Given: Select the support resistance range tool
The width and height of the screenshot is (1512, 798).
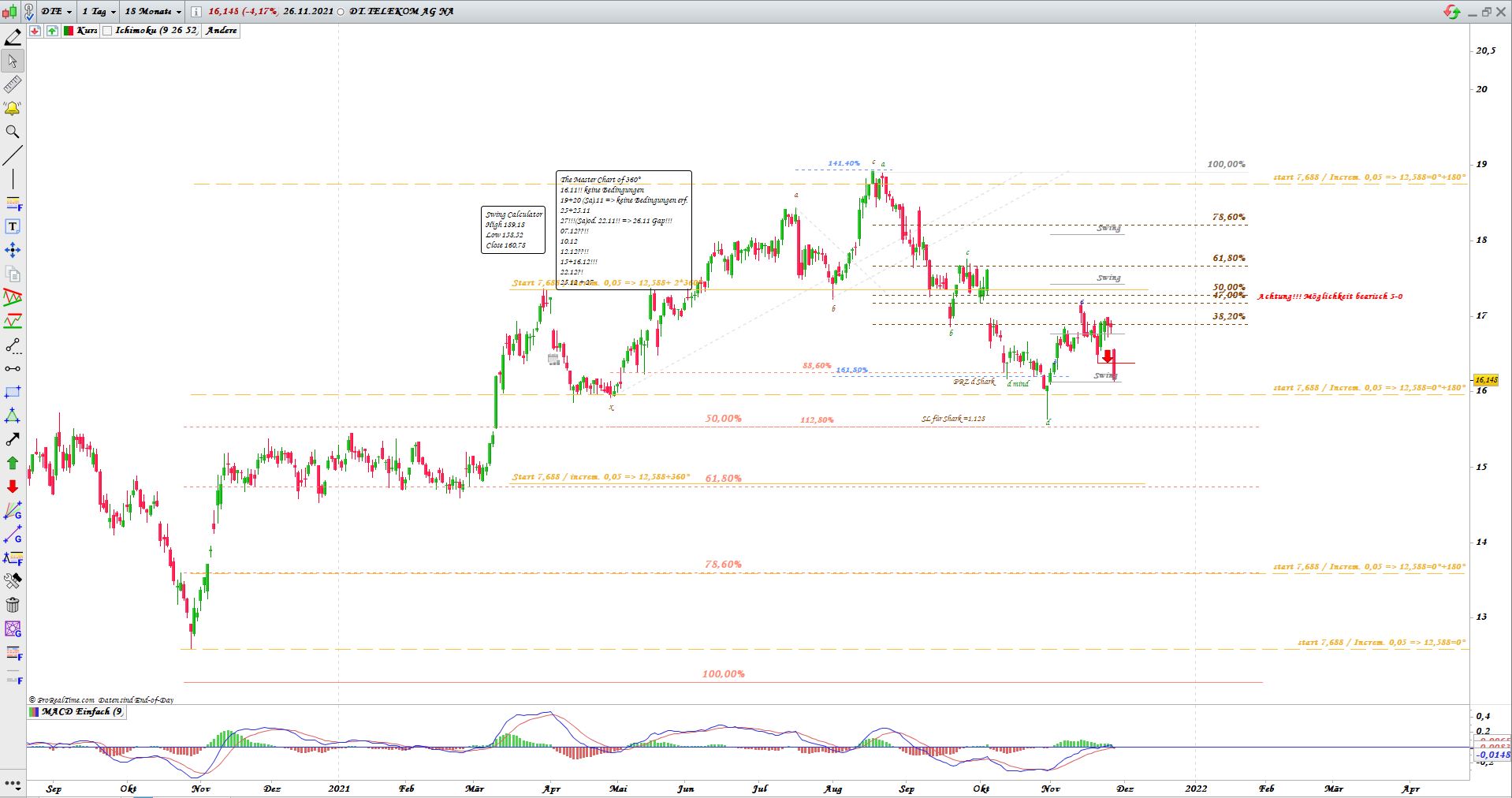Looking at the screenshot, I should (13, 321).
